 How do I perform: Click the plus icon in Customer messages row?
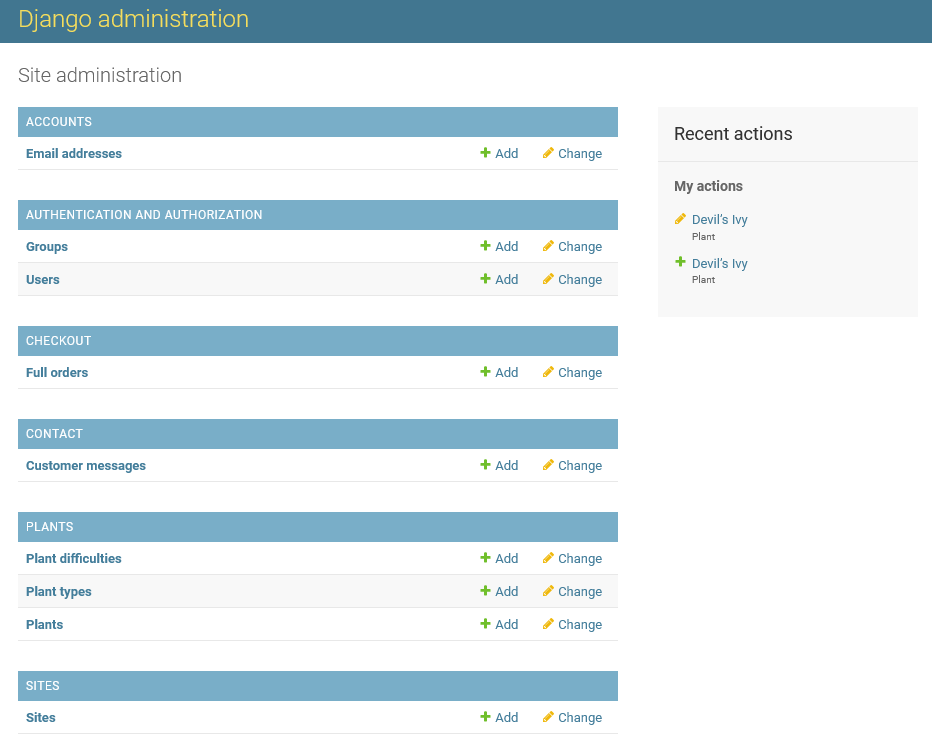click(x=485, y=465)
